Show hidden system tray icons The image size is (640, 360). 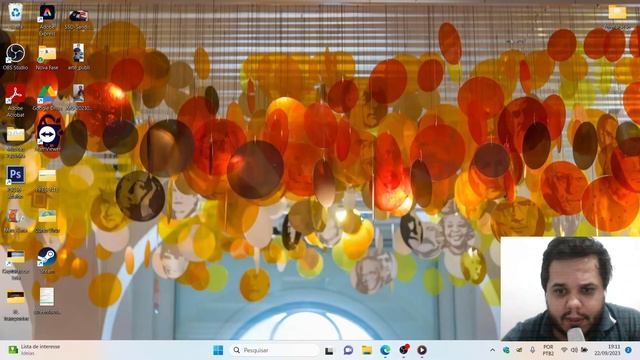pyautogui.click(x=492, y=350)
